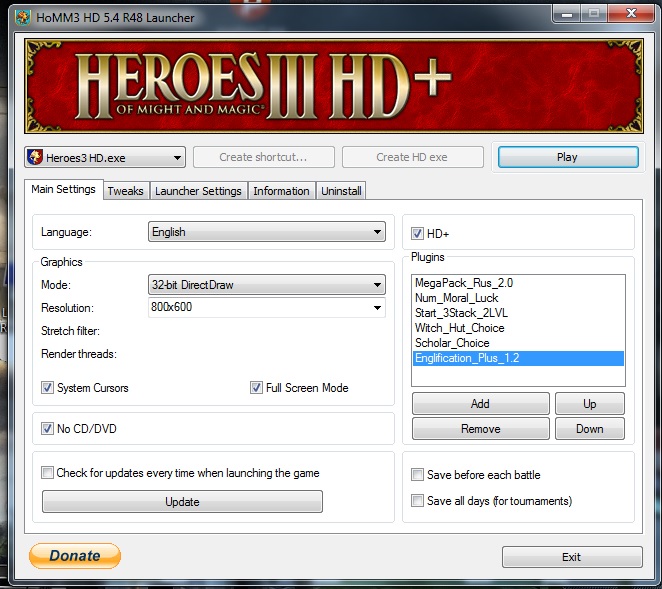Enable Save before each battle
Image resolution: width=662 pixels, height=589 pixels.
click(417, 475)
